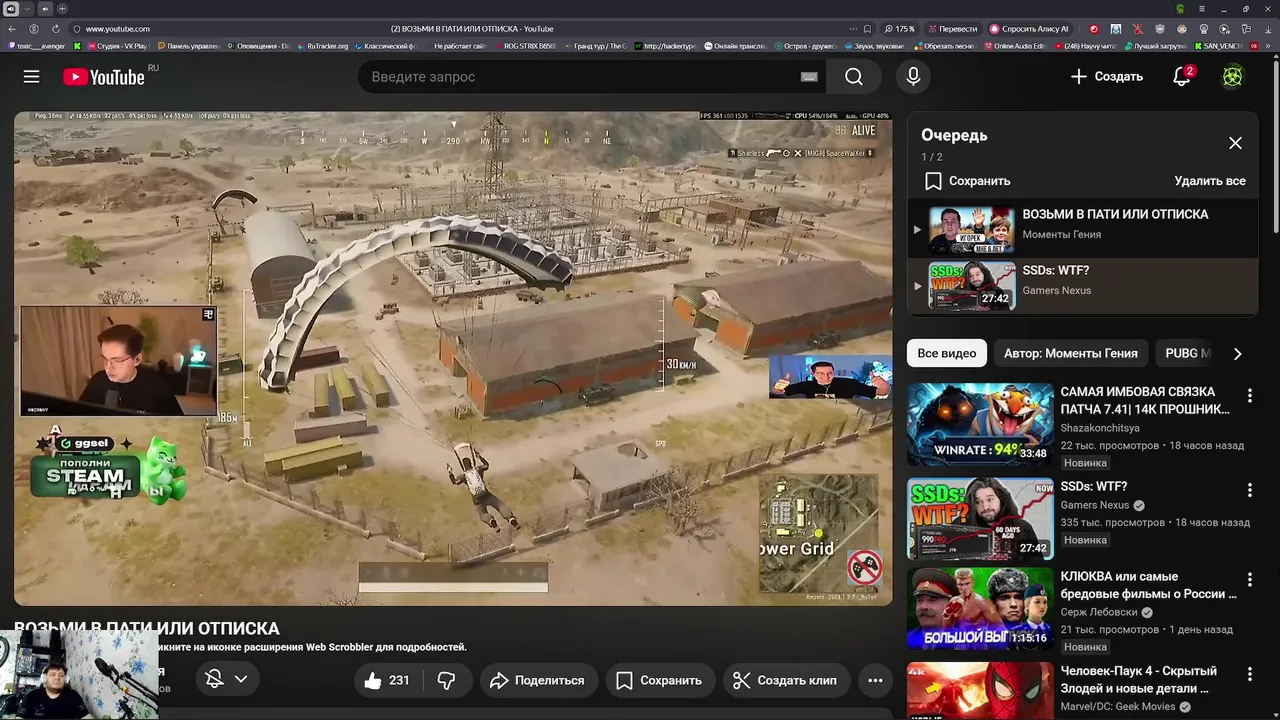
Task: Show more bookmarks chevron
Action: tap(1269, 46)
